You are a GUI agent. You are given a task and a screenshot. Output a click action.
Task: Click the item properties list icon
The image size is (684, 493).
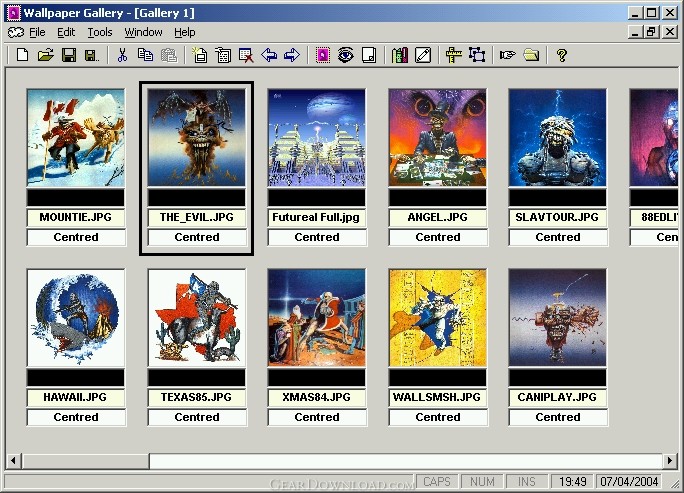[223, 55]
